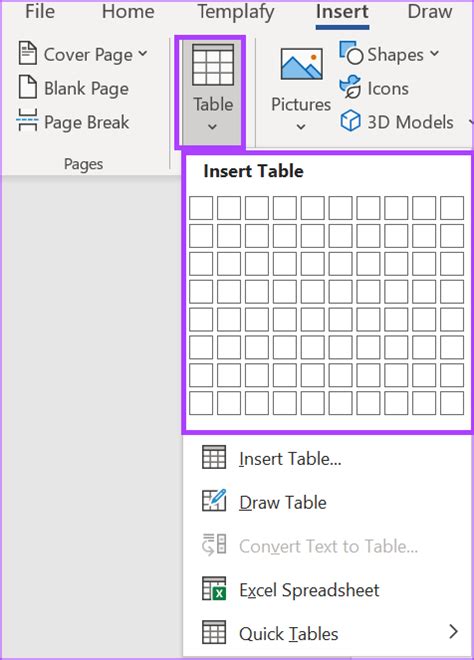Click the Draw Table pencil icon

(214, 500)
